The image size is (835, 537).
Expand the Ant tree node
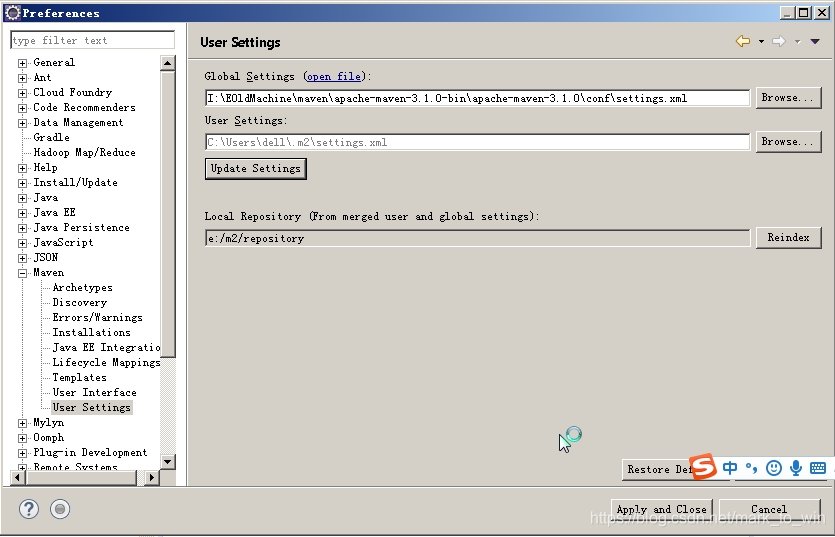coord(22,78)
